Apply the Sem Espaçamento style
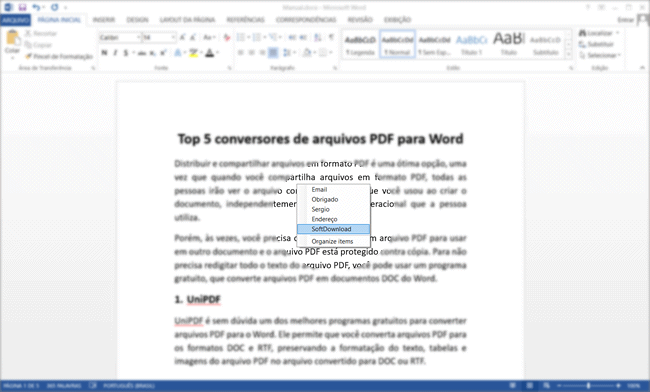This screenshot has width=650, height=392. point(434,44)
